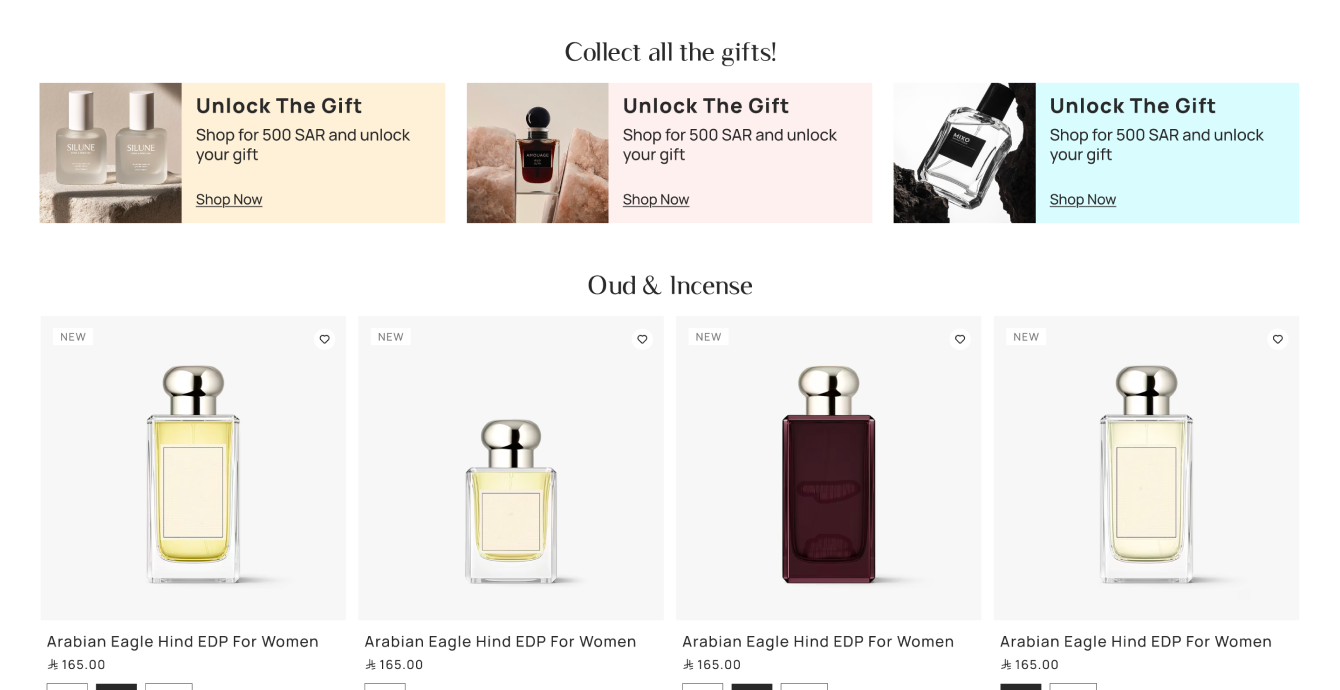Click the Amouage red bottle gift image
This screenshot has width=1340, height=690.
(x=538, y=153)
